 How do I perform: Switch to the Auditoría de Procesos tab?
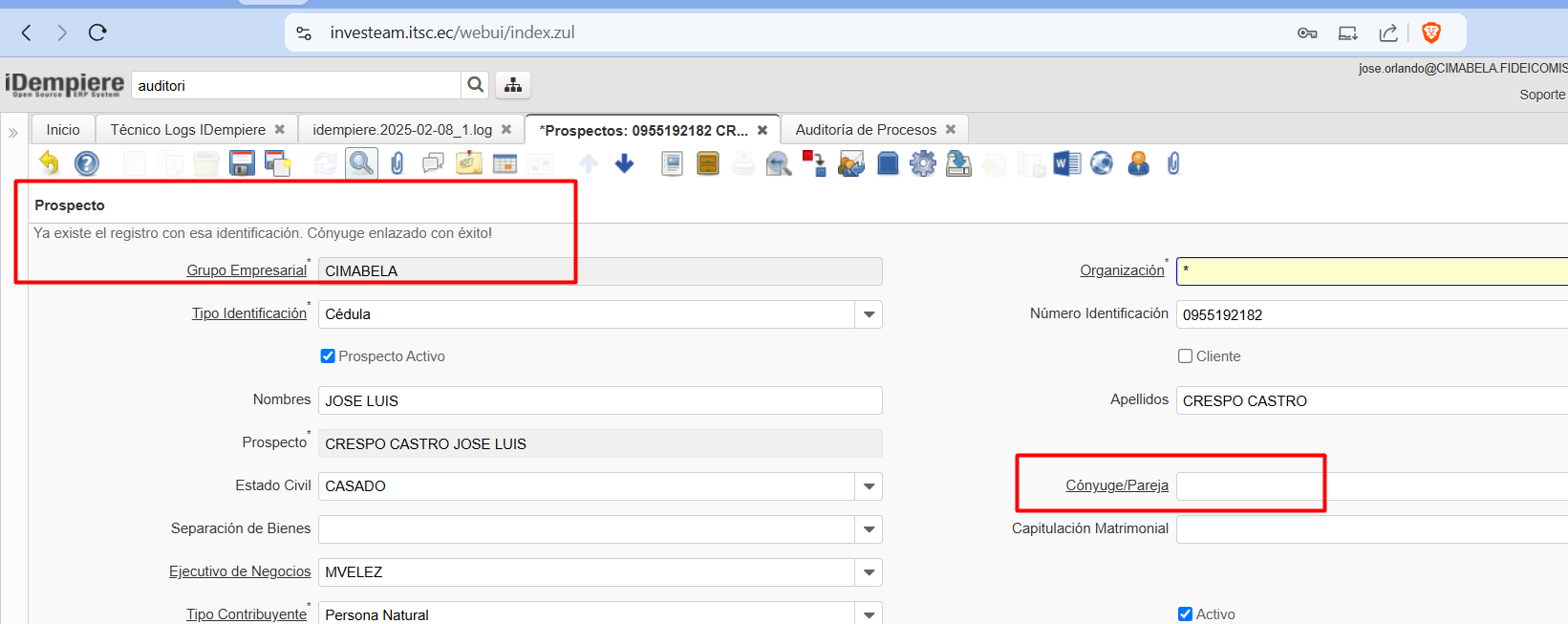tap(865, 130)
